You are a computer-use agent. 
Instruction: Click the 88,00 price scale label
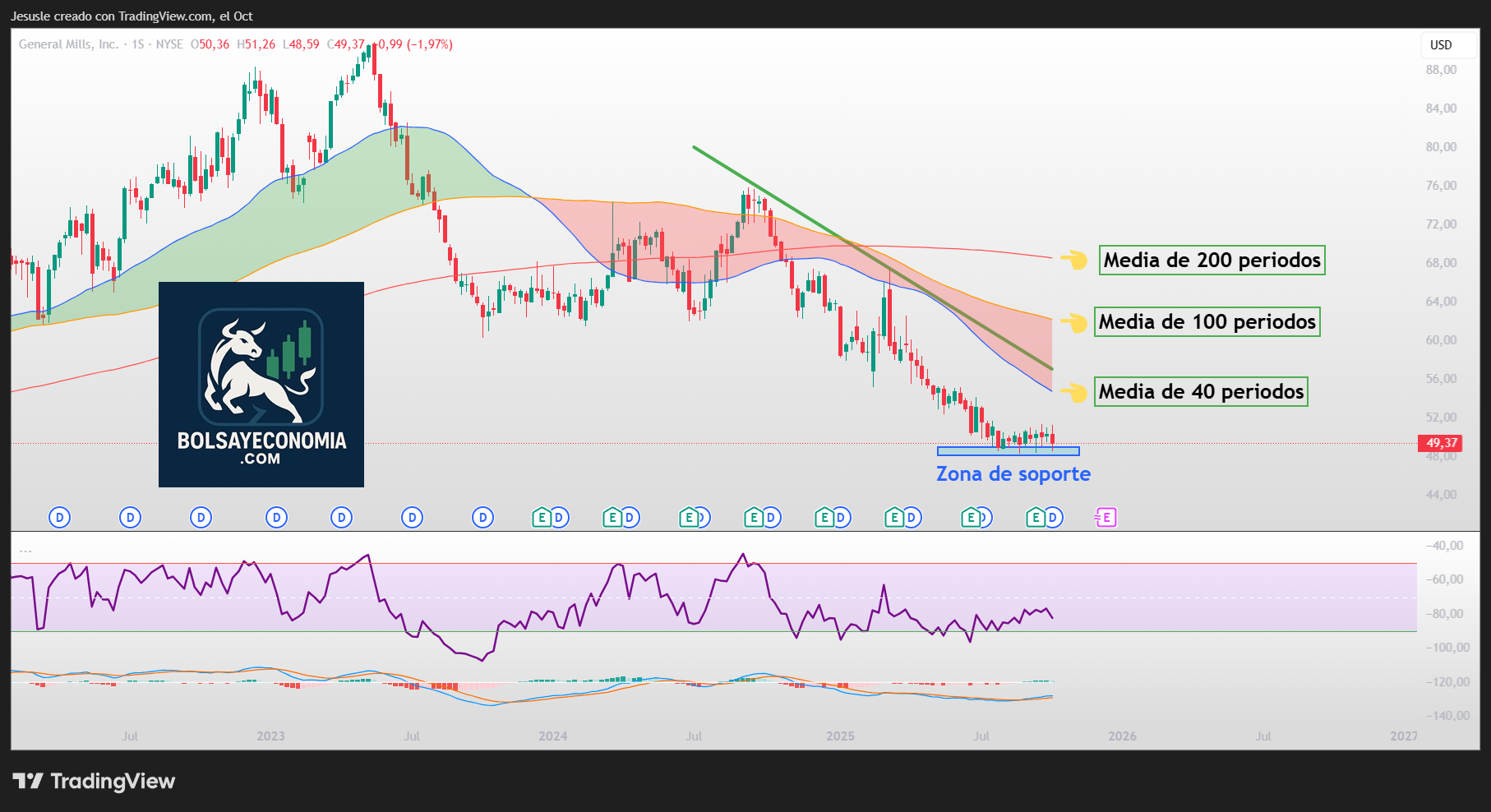point(1441,70)
